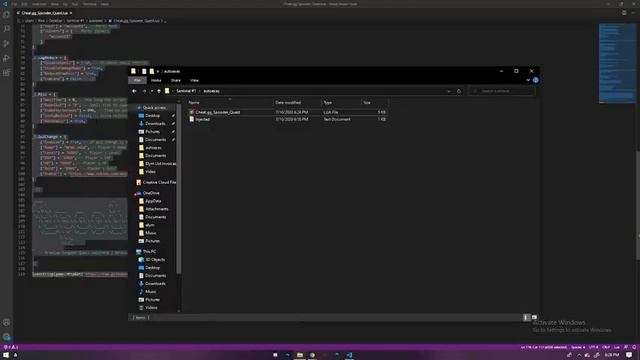Open the Extensions view icon in VS Code

(6, 73)
